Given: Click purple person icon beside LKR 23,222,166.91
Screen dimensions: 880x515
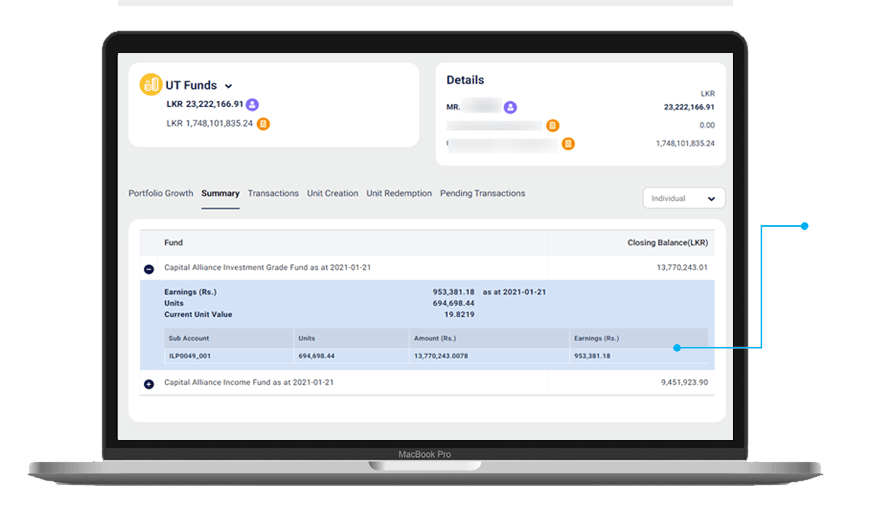Looking at the screenshot, I should click(x=253, y=104).
